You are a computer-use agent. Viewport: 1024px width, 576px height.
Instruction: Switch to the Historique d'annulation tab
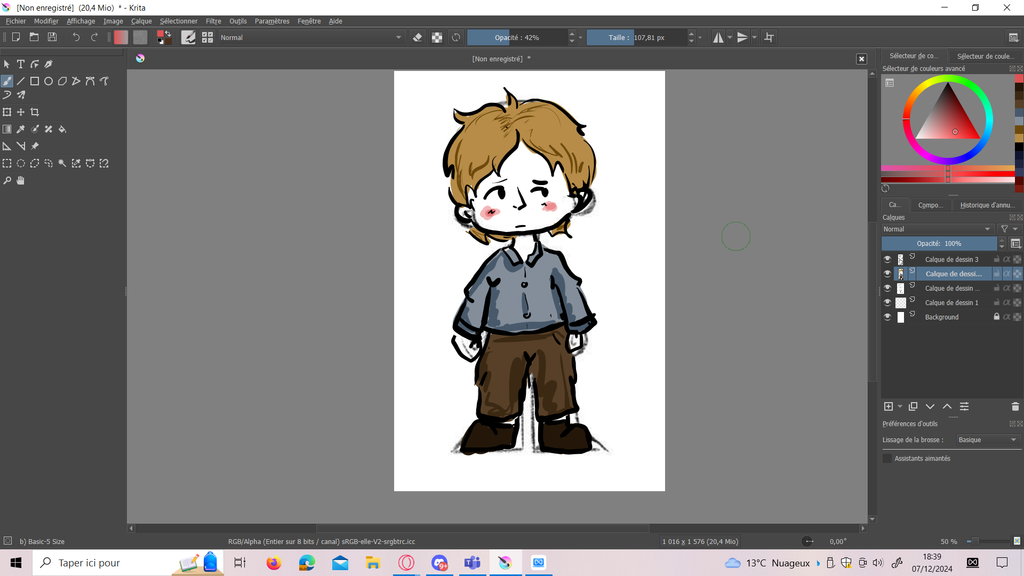pos(986,205)
